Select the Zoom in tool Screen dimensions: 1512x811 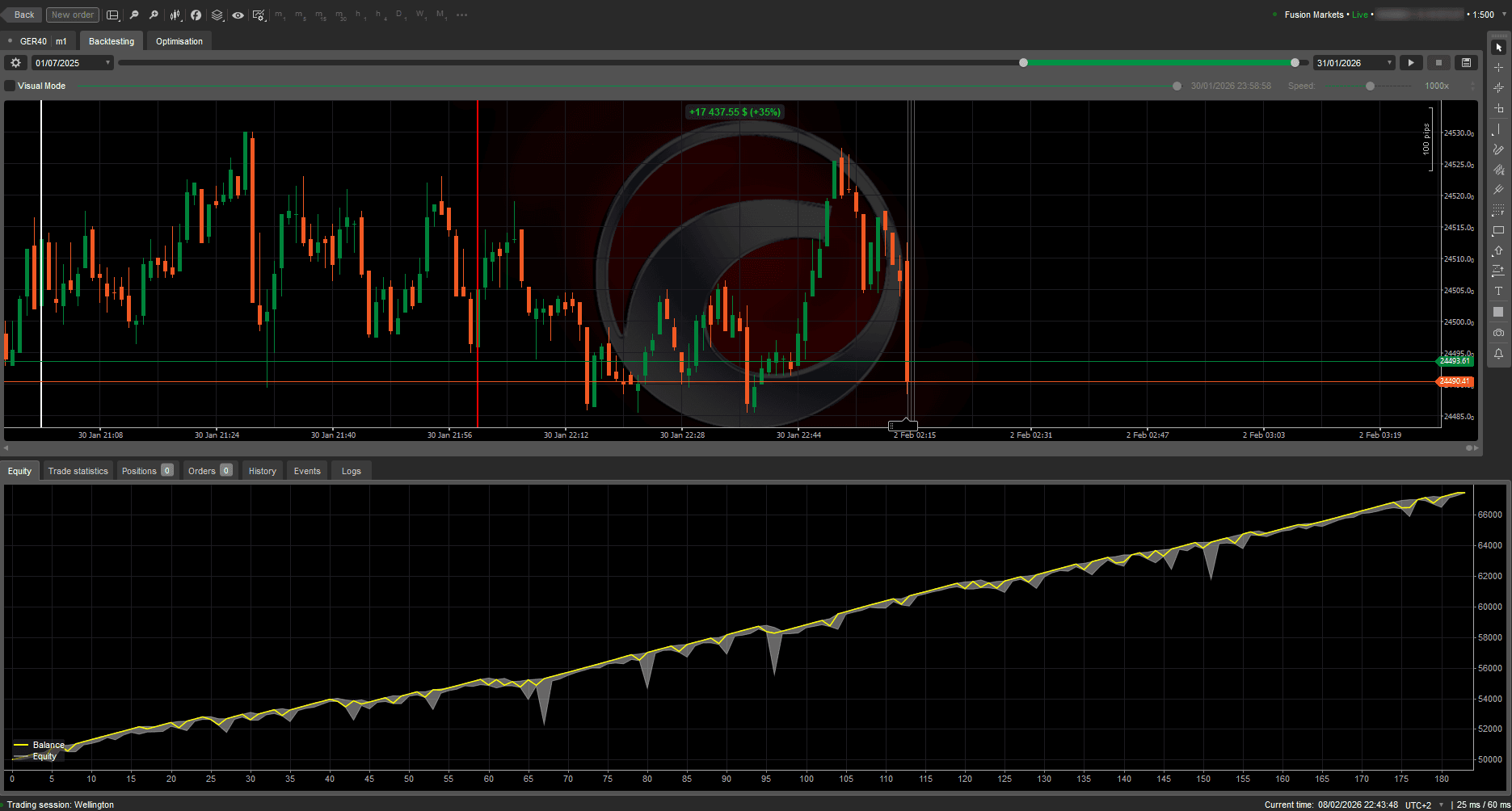pos(154,15)
